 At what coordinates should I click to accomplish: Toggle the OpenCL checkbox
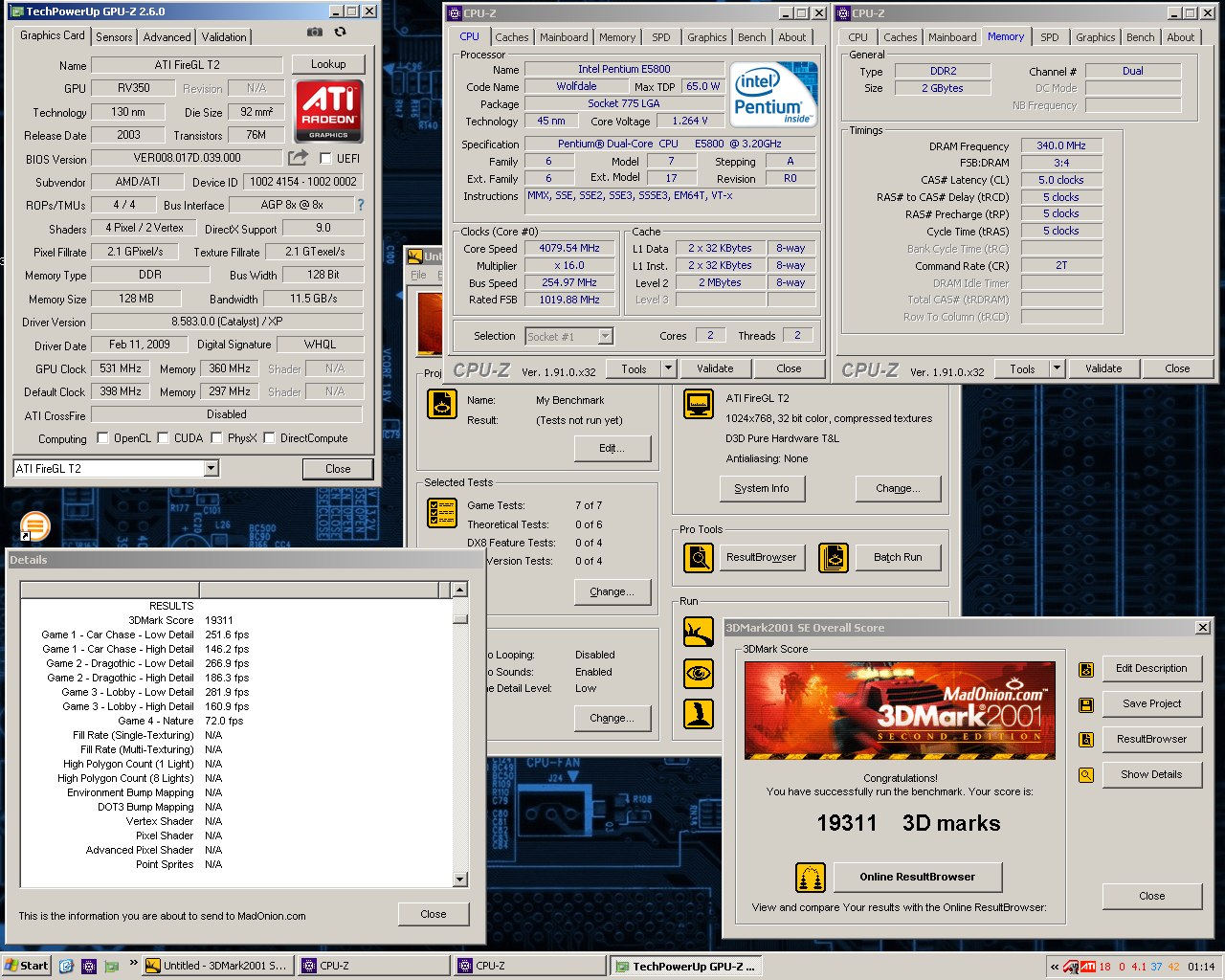(x=102, y=438)
